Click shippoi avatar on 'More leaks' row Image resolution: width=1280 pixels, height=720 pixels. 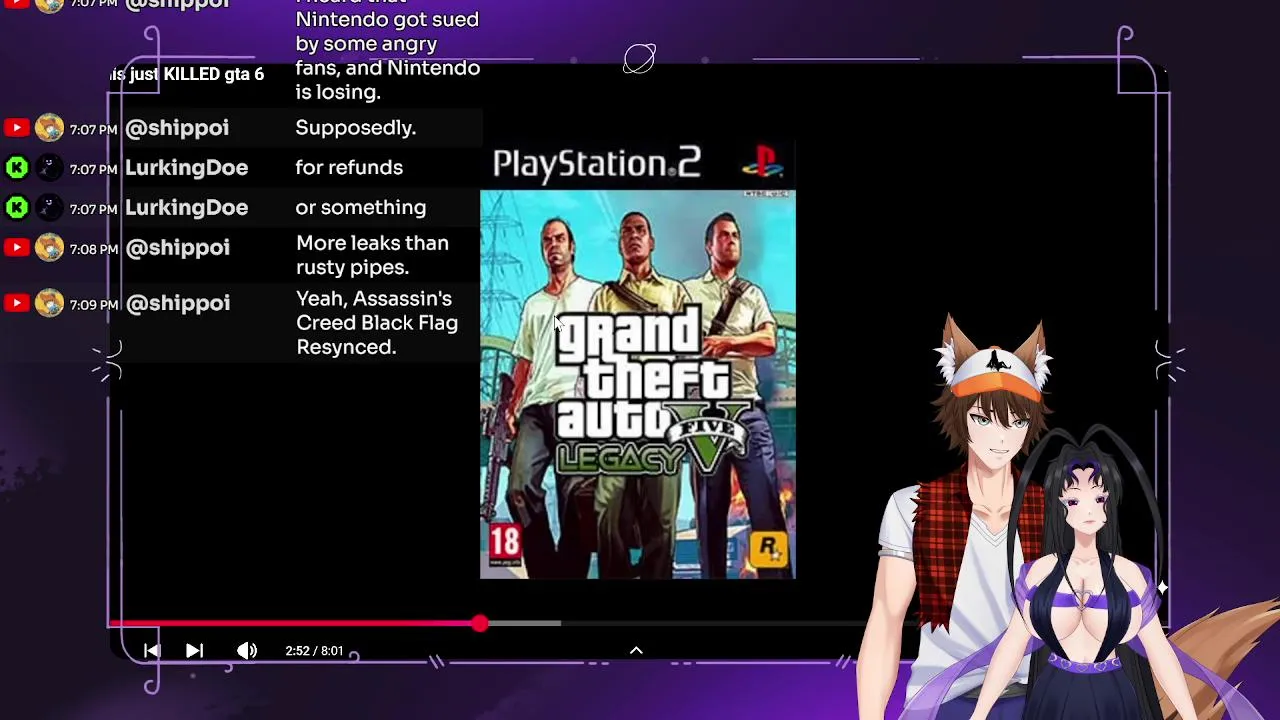[49, 248]
